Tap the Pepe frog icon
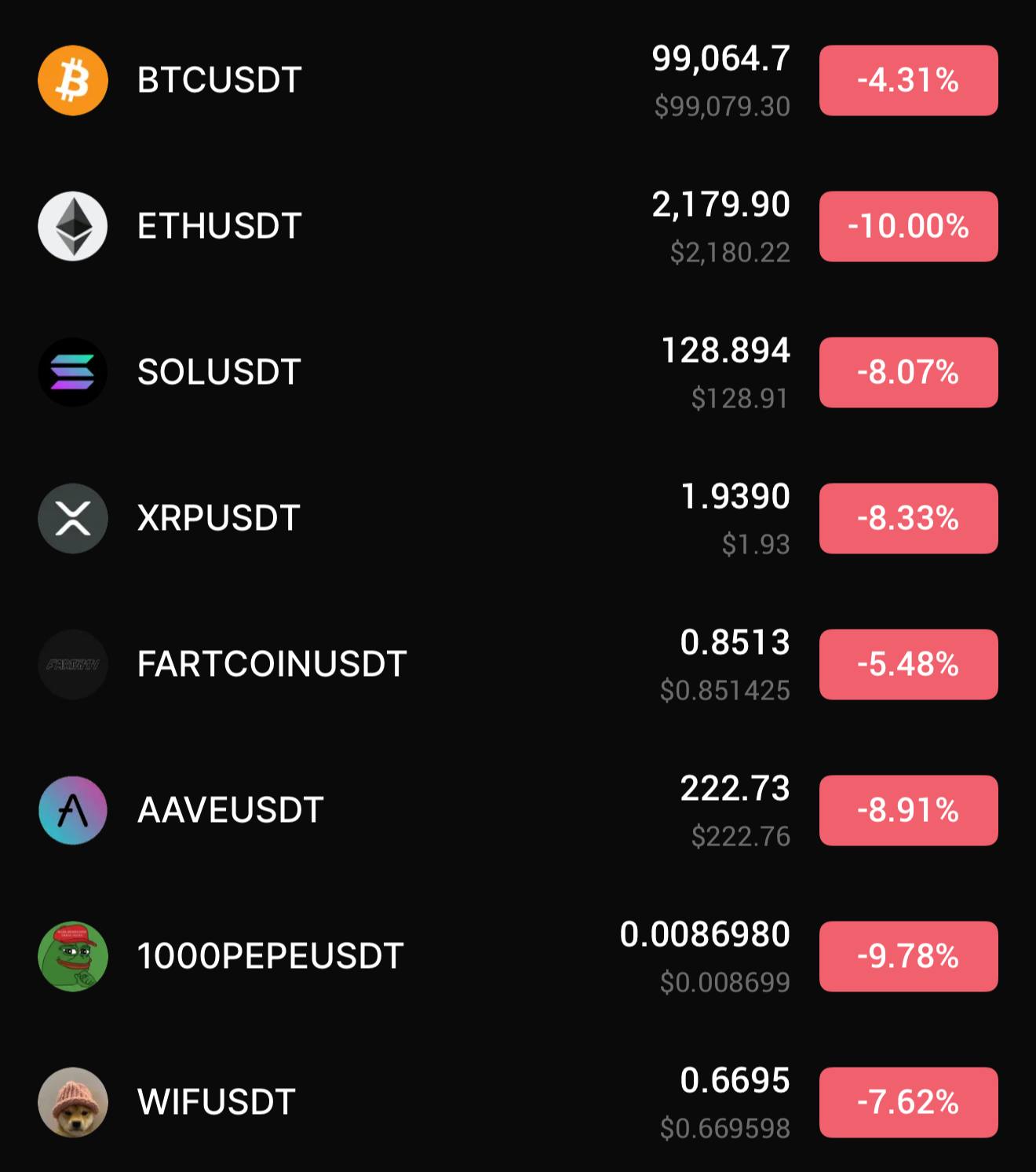 (73, 956)
